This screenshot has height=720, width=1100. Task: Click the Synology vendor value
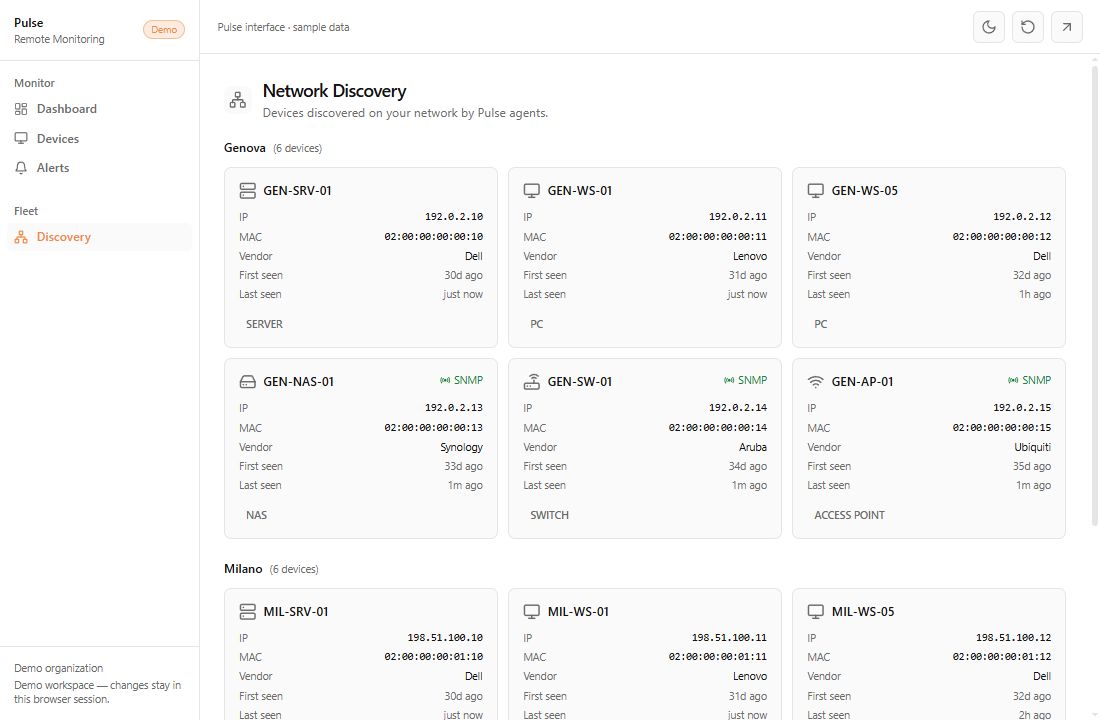point(462,447)
